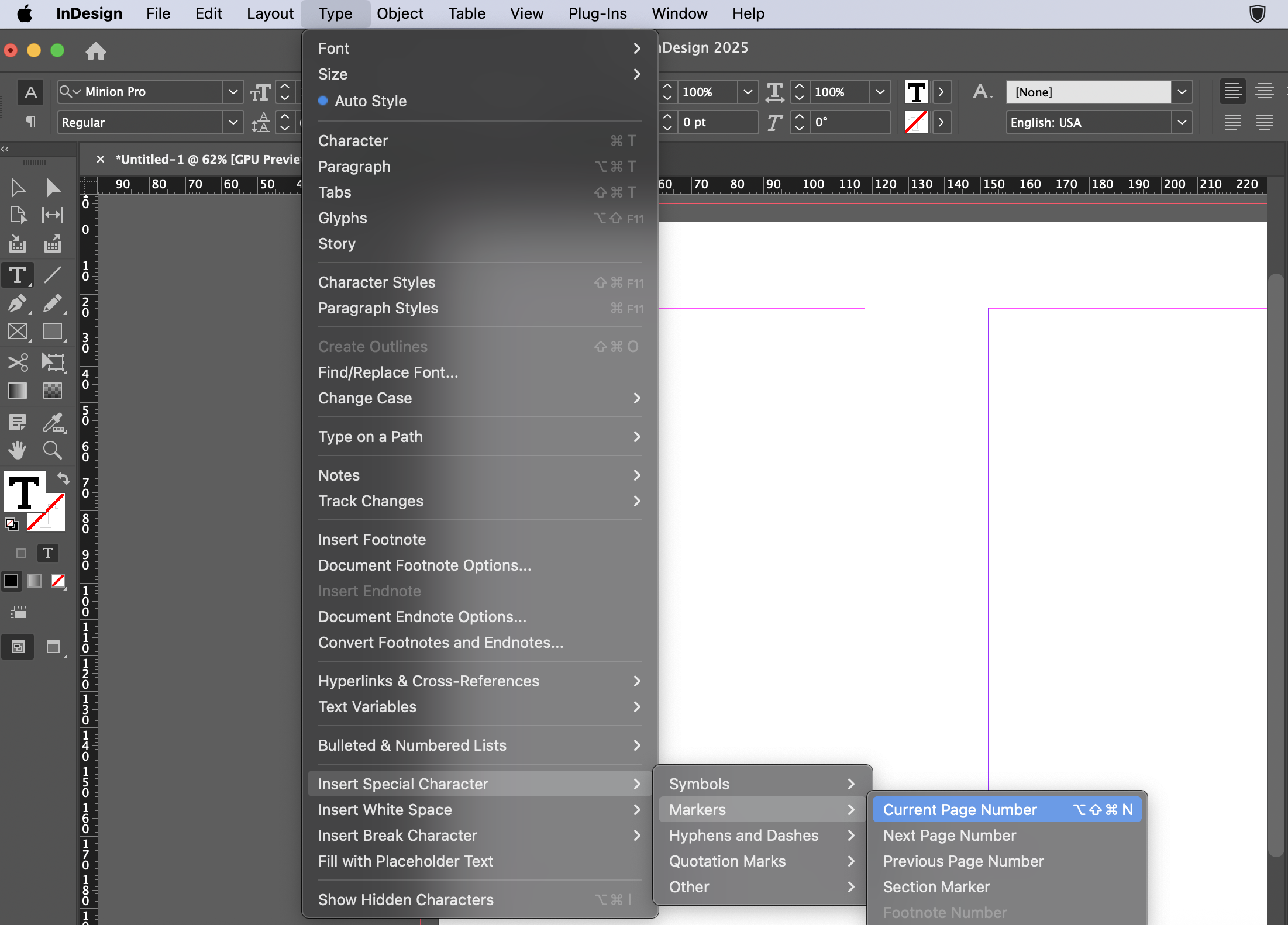Click Show Hidden Characters
The height and width of the screenshot is (925, 1288).
[480, 900]
